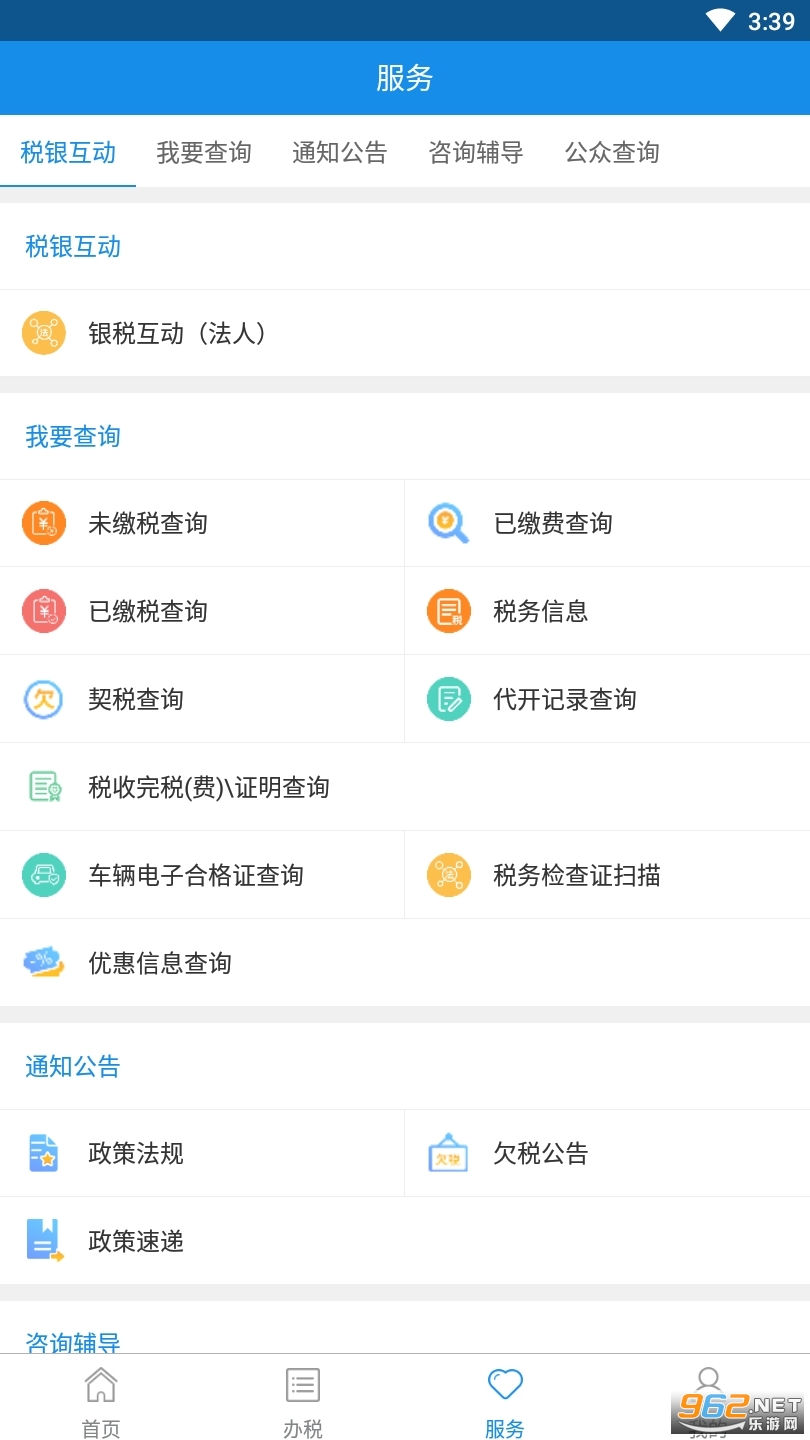Select the 咨询辅导 tab
The image size is (810, 1440).
pyautogui.click(x=476, y=152)
